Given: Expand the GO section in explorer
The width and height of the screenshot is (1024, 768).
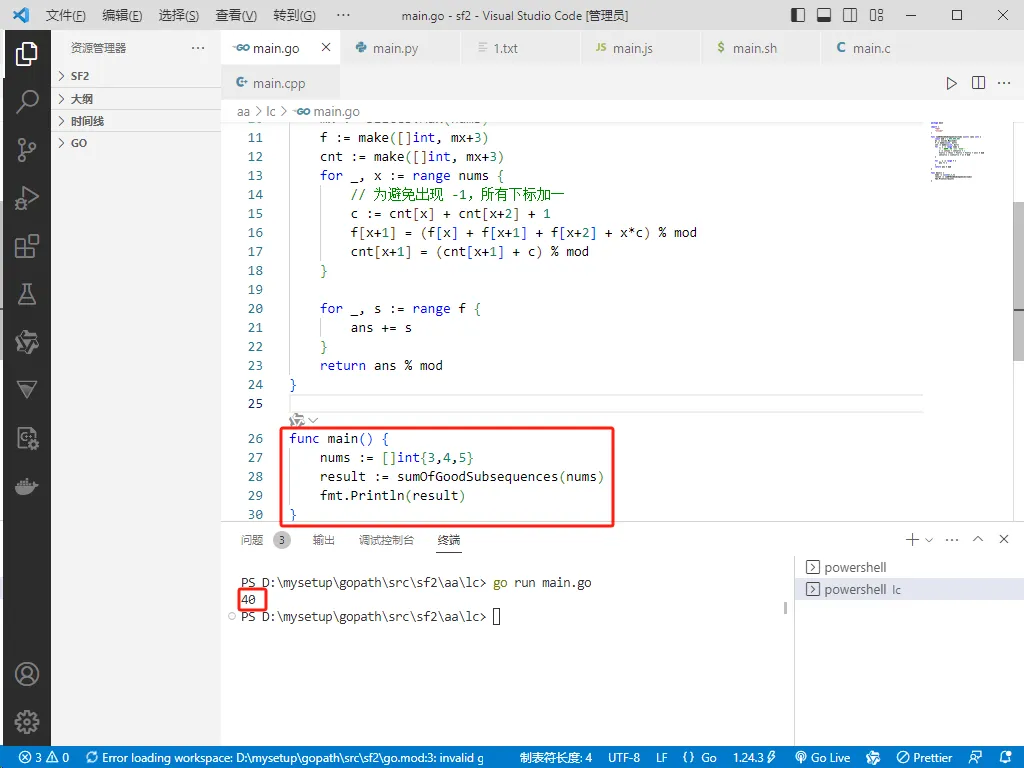Looking at the screenshot, I should click(136, 143).
